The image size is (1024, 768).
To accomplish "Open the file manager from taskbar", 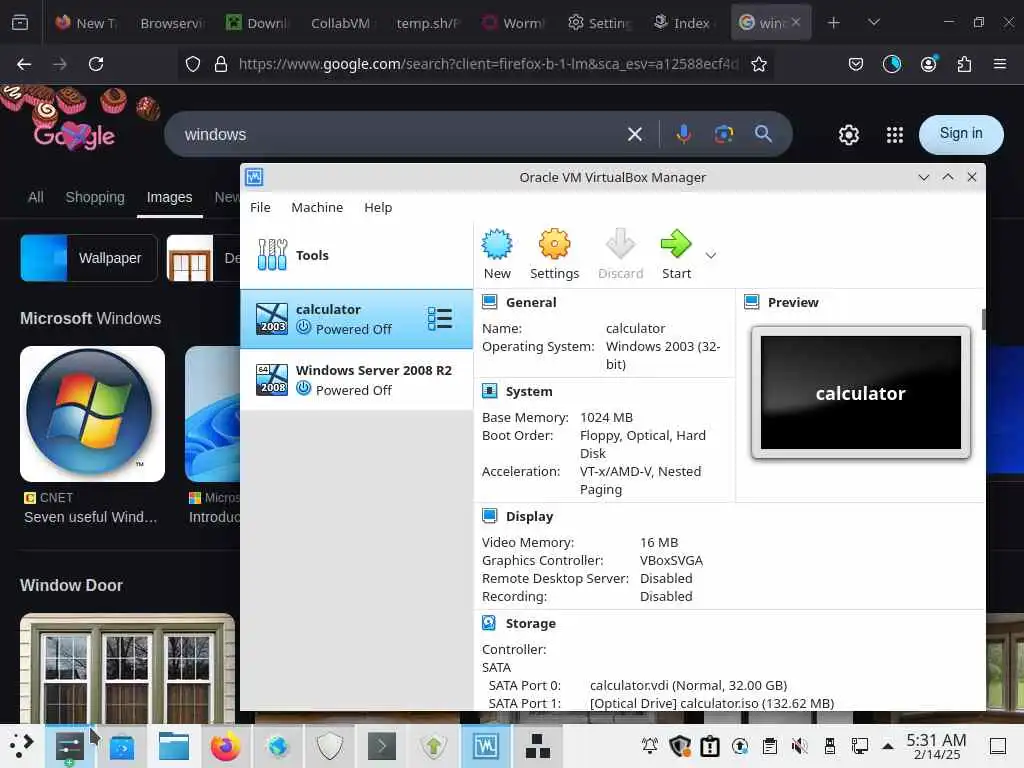I will (x=174, y=746).
